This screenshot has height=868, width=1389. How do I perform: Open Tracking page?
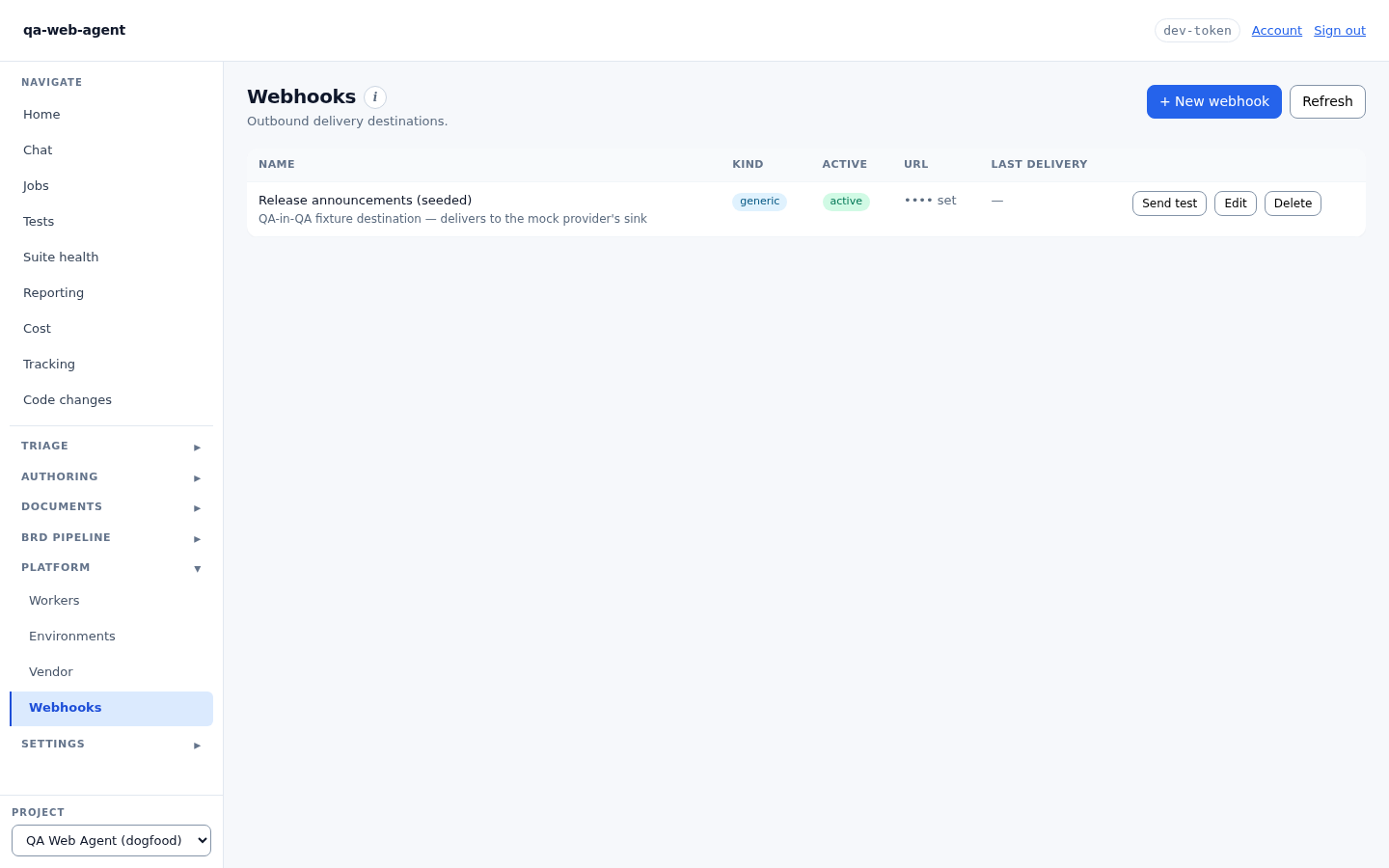click(112, 365)
